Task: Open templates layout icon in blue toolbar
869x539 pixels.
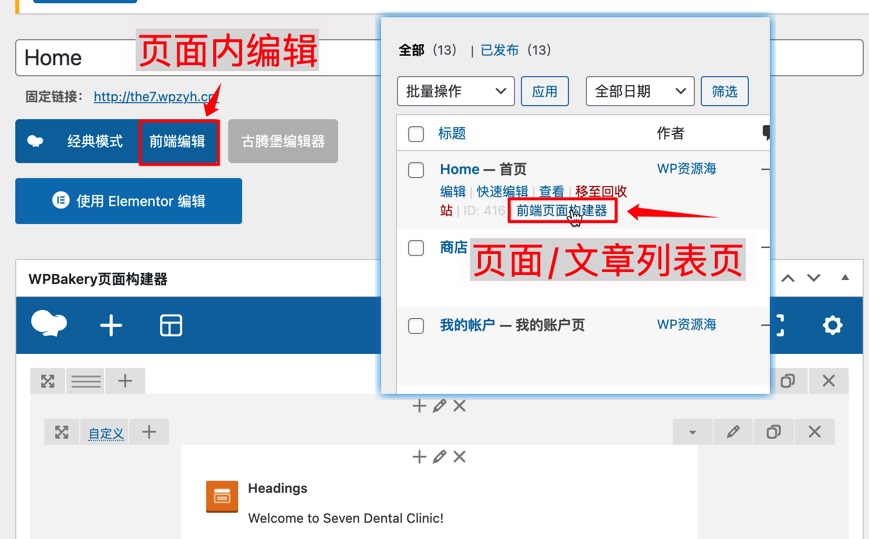Action: click(171, 325)
